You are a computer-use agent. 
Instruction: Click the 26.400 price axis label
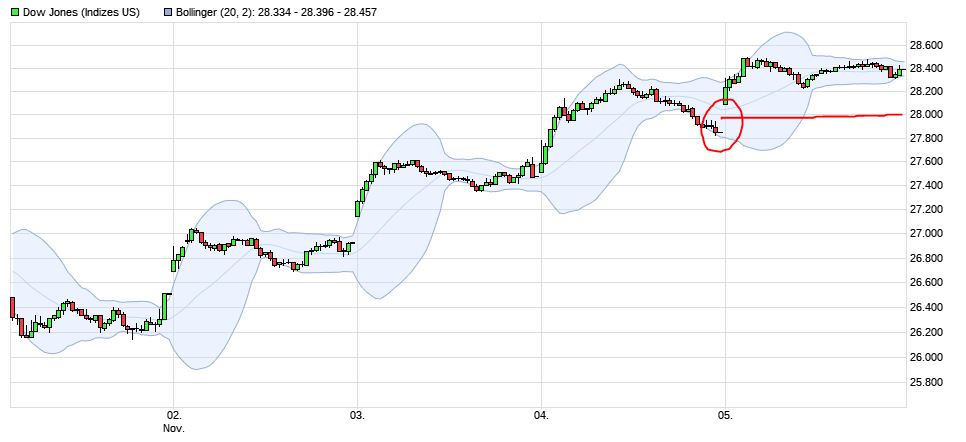tap(926, 308)
